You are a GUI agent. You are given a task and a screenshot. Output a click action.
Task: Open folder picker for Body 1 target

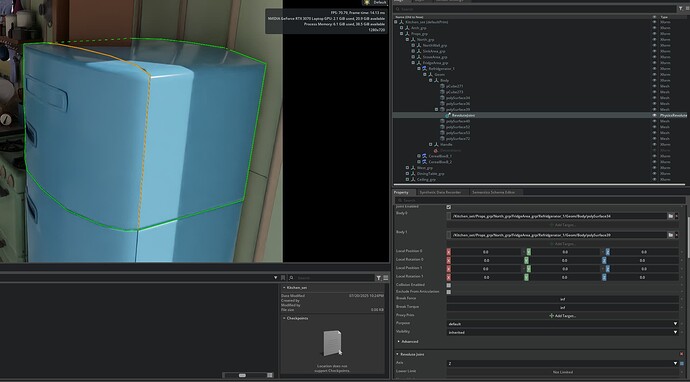[x=670, y=235]
